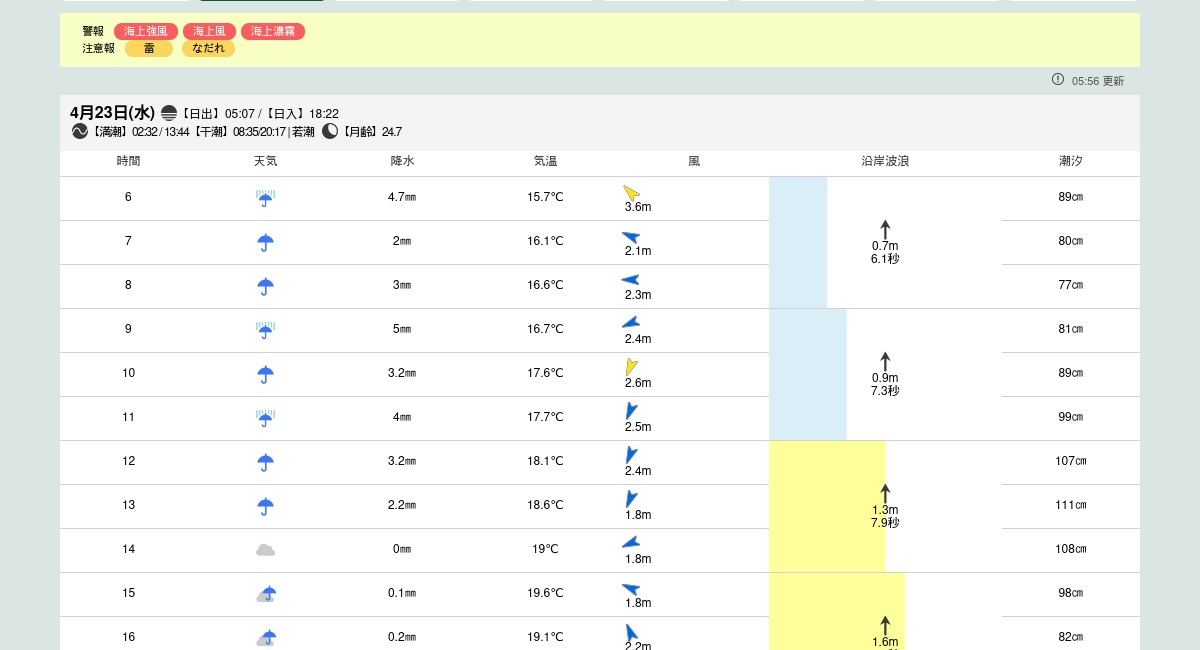Click the cloudy icon at 14時
The width and height of the screenshot is (1200, 650).
(x=265, y=550)
